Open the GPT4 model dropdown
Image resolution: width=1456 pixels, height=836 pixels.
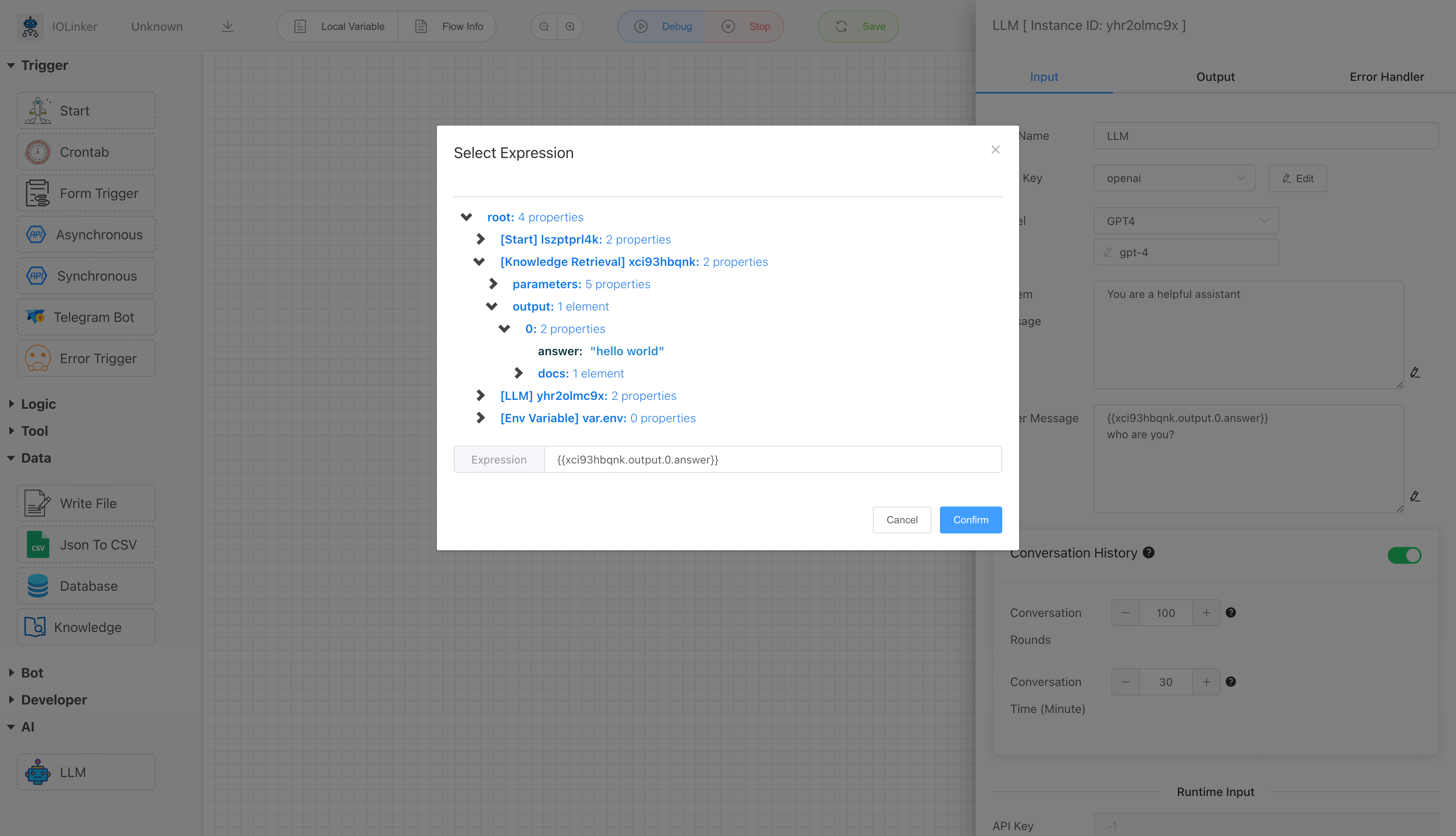[1186, 221]
